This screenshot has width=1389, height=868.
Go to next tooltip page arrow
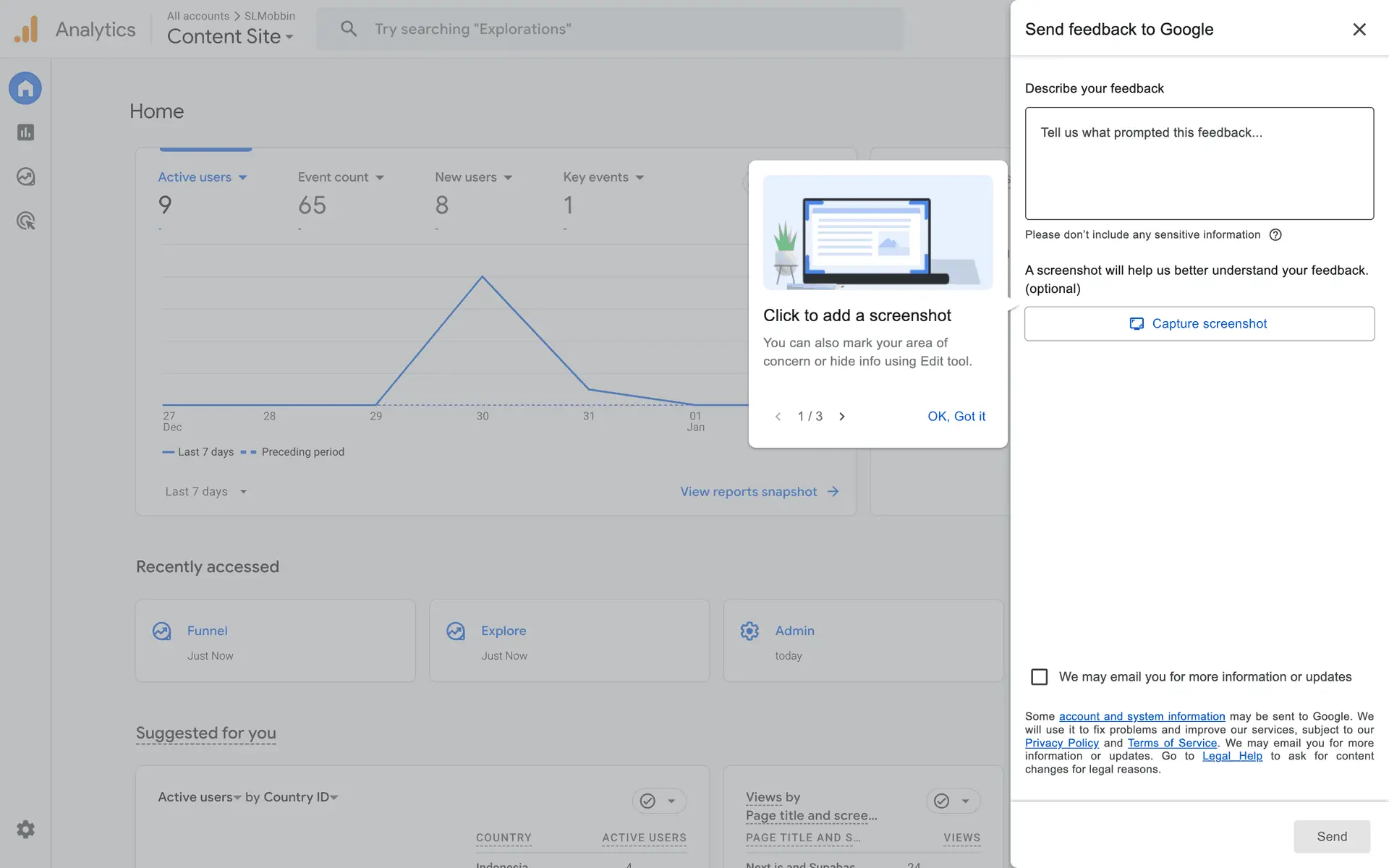[841, 417]
